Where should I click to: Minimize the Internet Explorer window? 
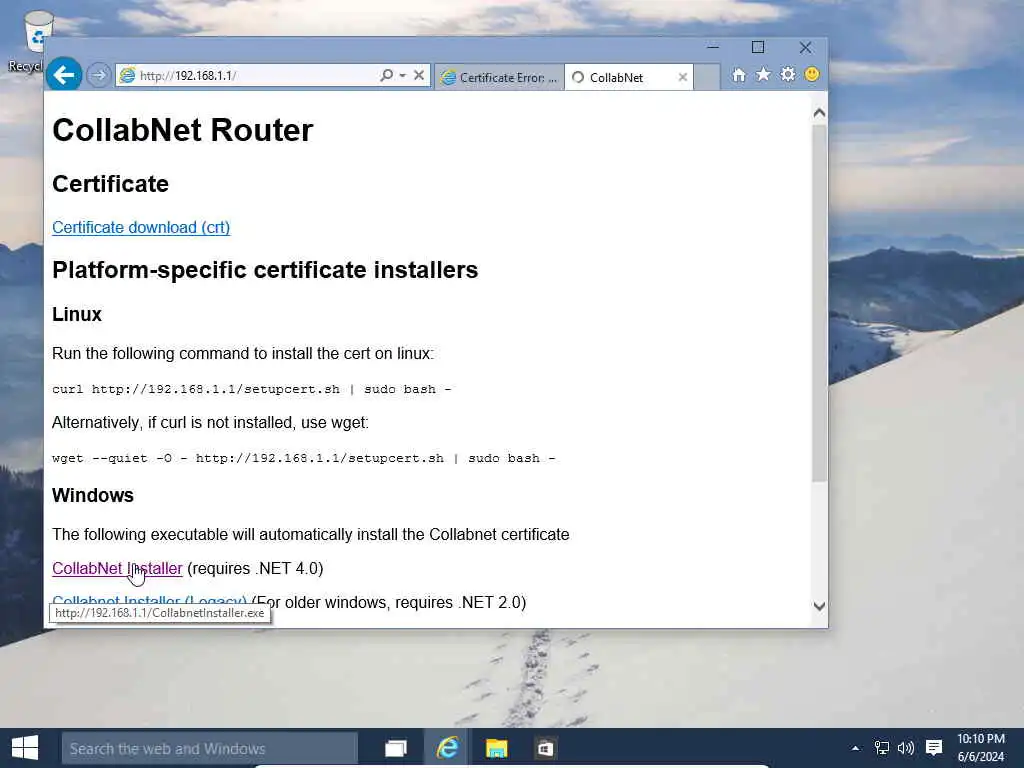[x=713, y=47]
